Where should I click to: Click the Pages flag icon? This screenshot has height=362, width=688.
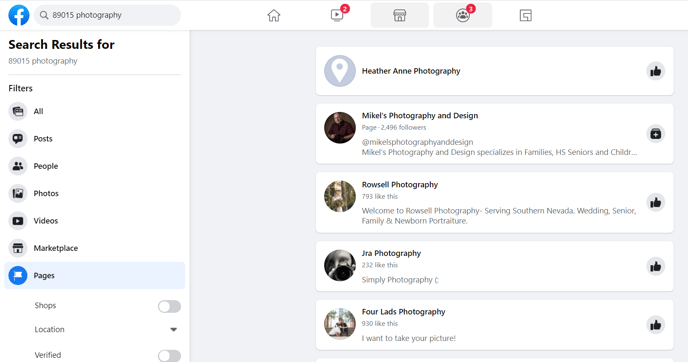click(x=18, y=276)
